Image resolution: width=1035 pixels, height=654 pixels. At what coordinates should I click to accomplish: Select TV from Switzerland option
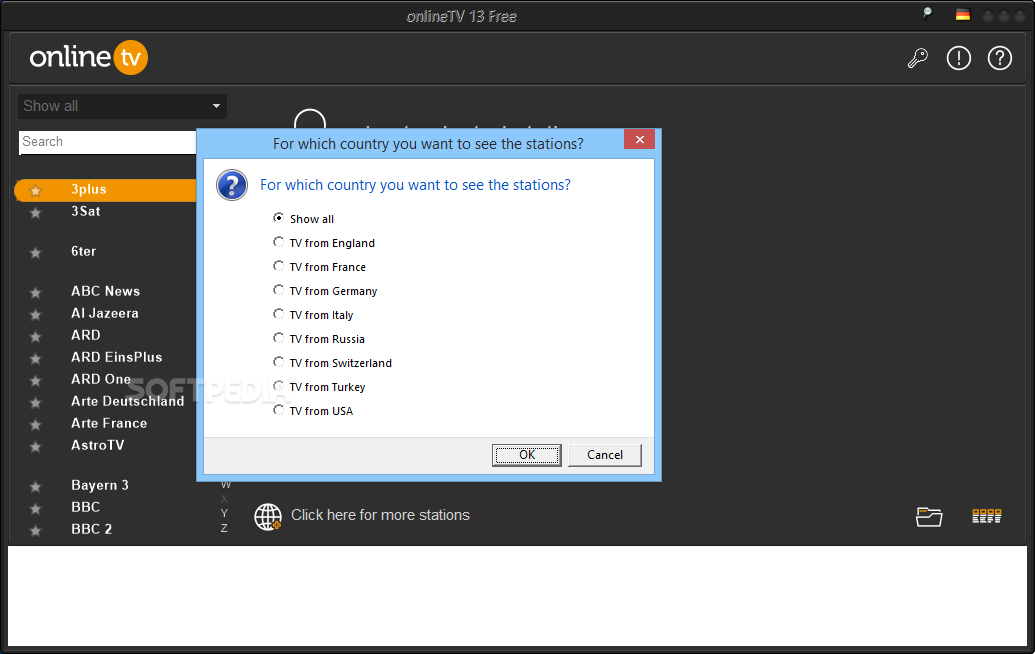coord(279,362)
